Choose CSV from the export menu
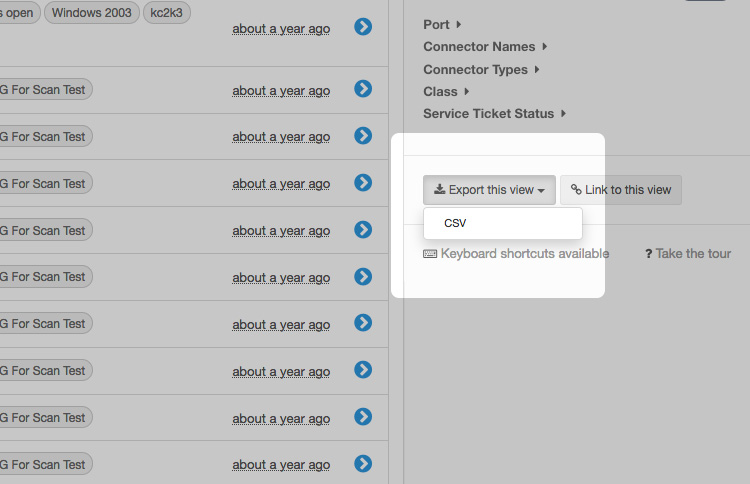The image size is (750, 484). pyautogui.click(x=455, y=223)
